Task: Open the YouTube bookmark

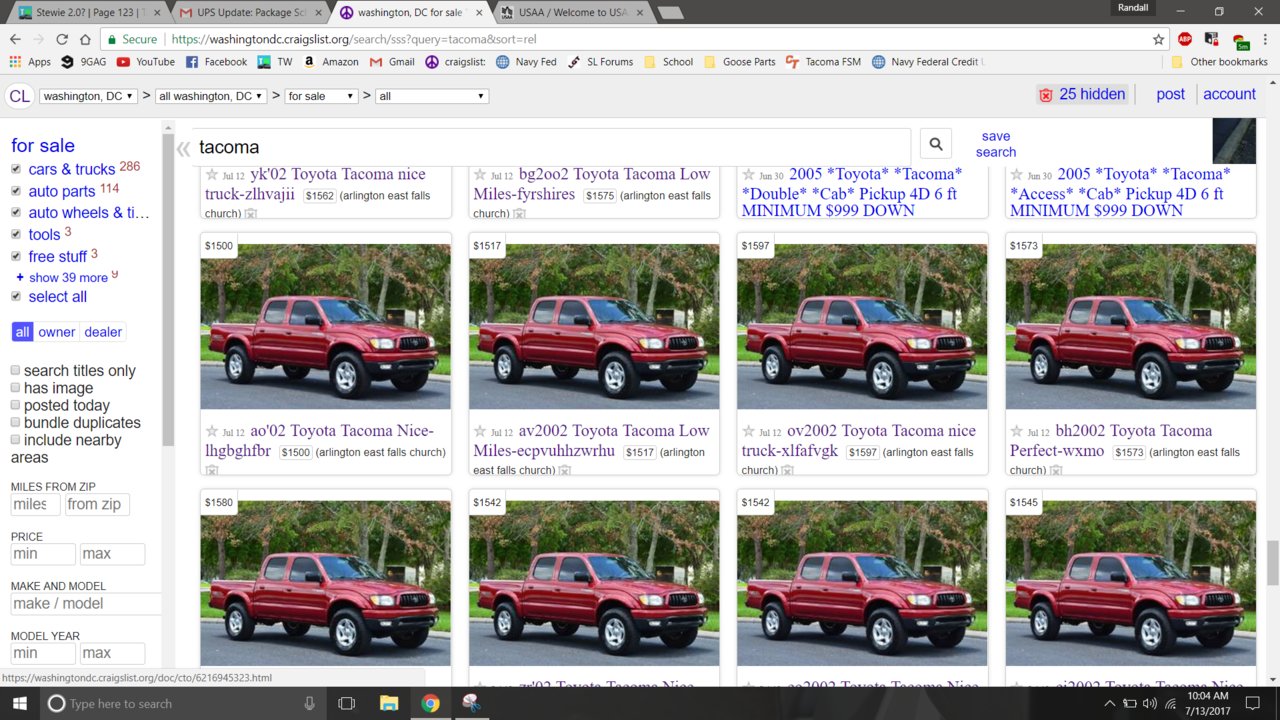Action: click(145, 62)
